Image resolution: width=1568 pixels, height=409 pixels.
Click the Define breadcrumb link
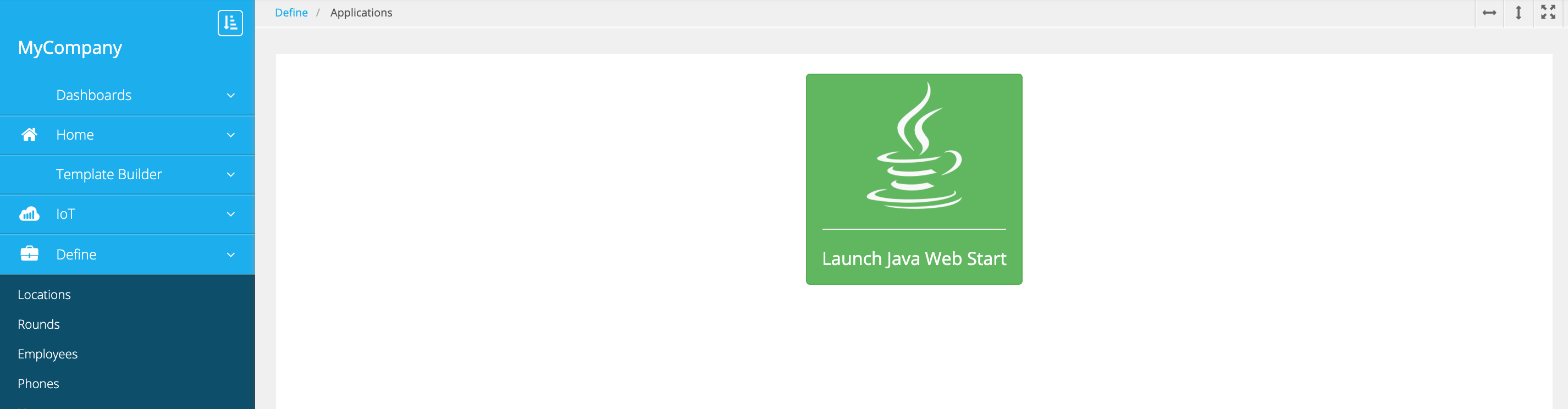(291, 13)
